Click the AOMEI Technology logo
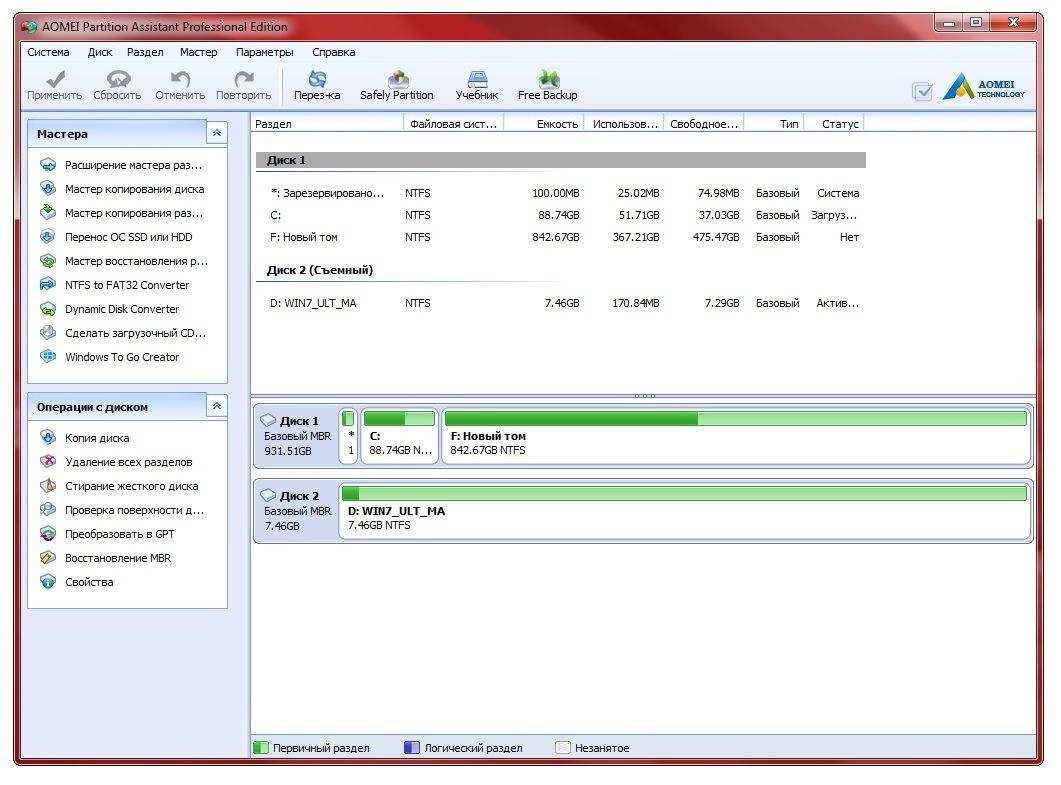 984,87
